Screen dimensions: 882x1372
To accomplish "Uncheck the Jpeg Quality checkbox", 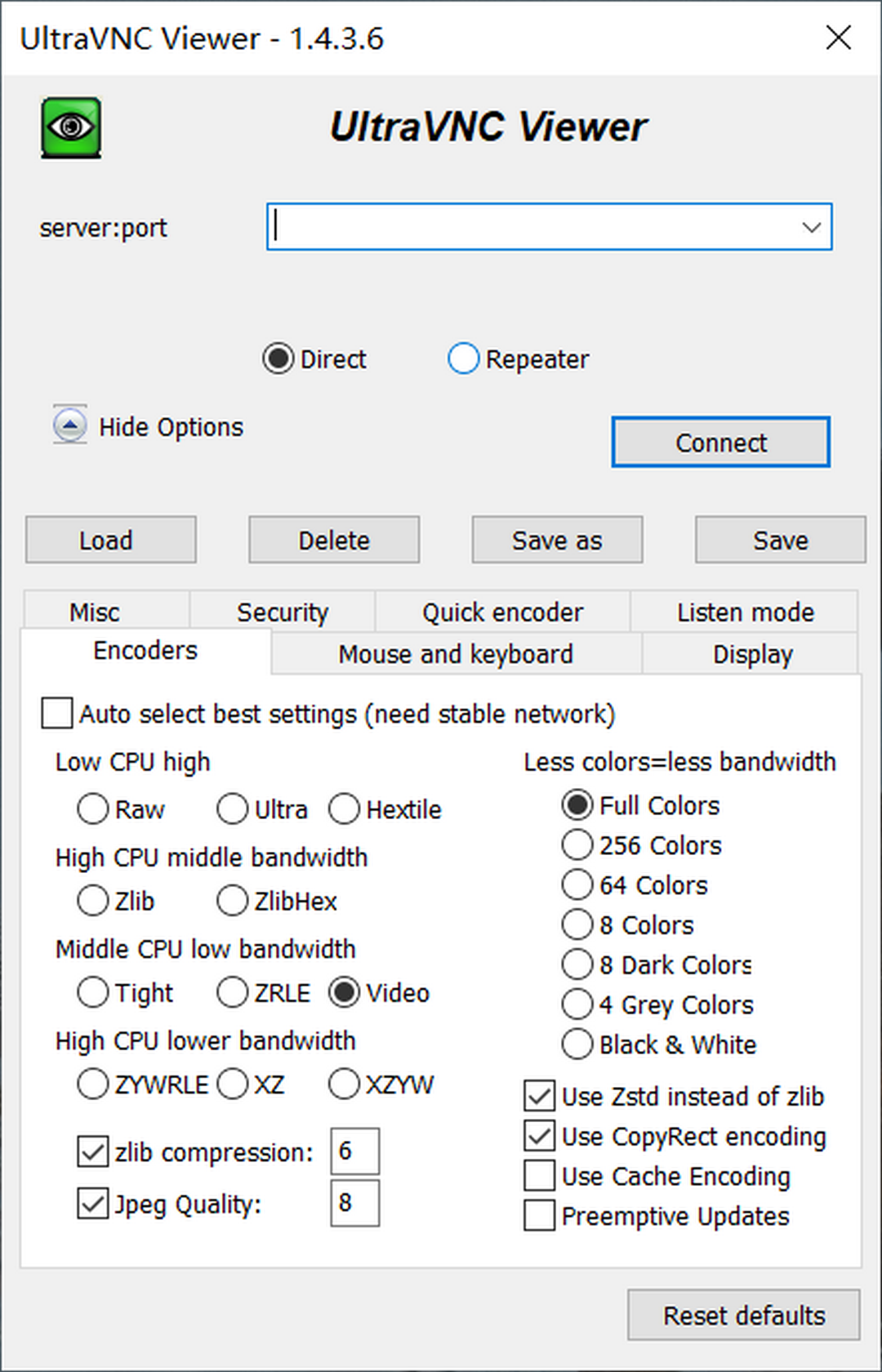I will coord(93,1204).
